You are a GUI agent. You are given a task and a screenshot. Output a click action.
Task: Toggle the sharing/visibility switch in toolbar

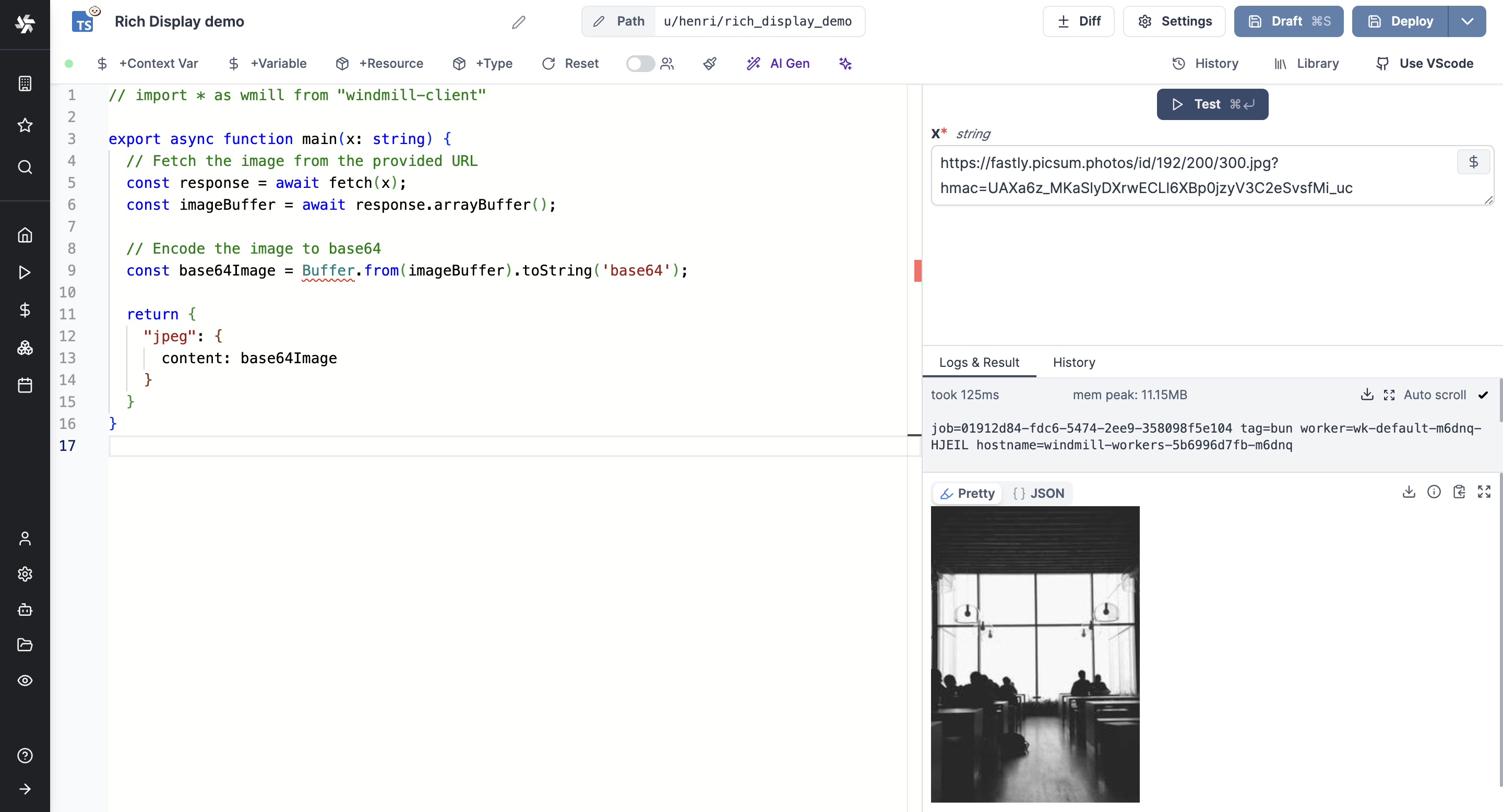[640, 63]
